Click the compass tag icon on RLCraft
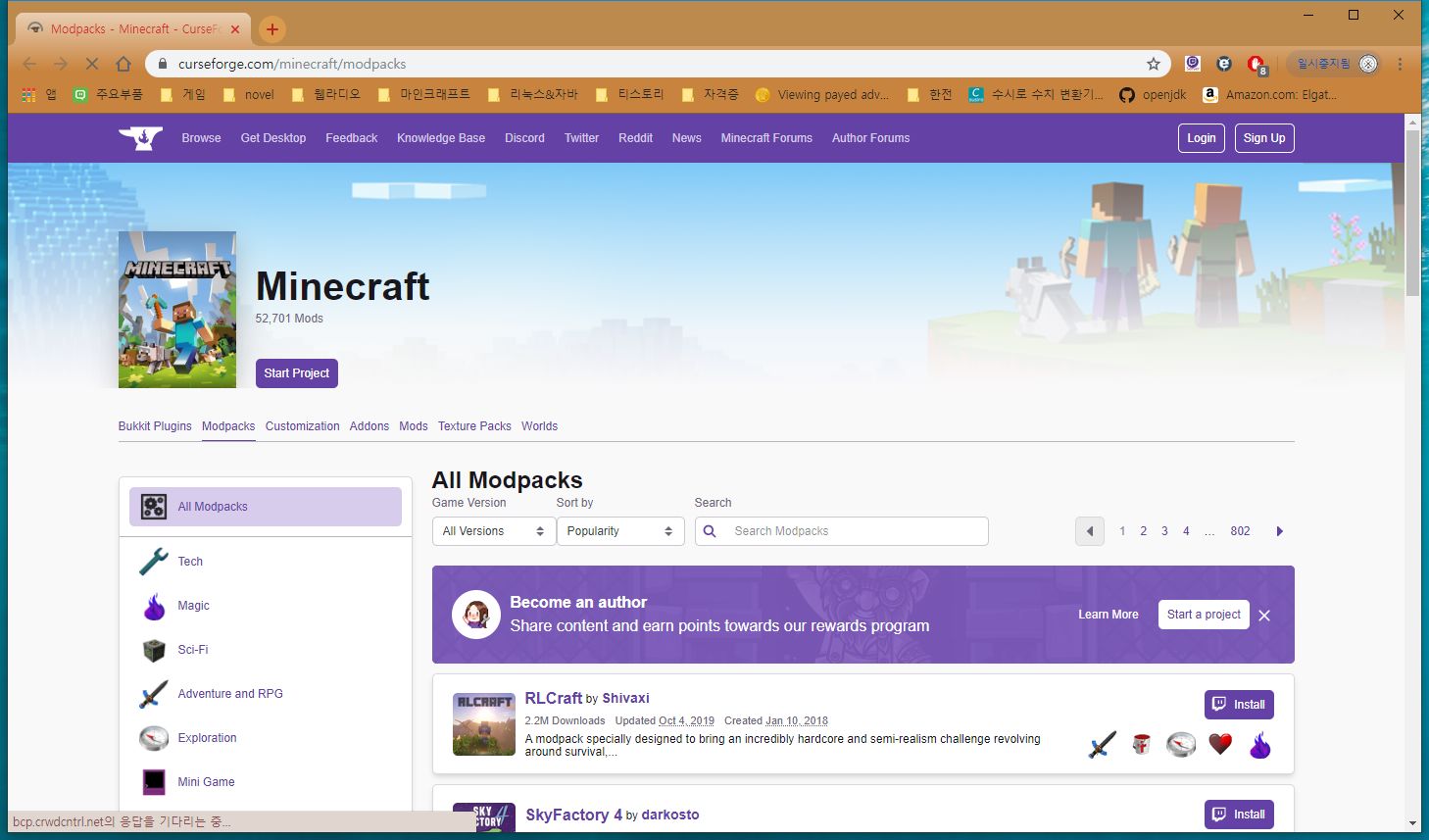 tap(1181, 745)
